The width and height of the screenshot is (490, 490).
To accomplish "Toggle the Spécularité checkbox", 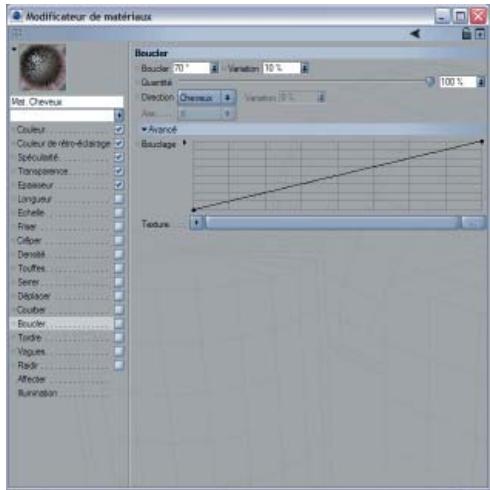I will (x=119, y=157).
